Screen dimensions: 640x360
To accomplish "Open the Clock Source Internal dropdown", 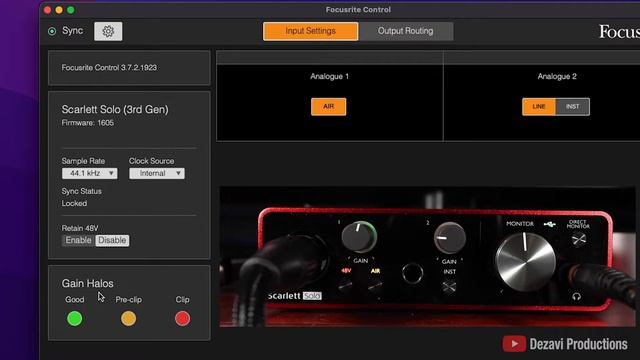I will tap(157, 173).
